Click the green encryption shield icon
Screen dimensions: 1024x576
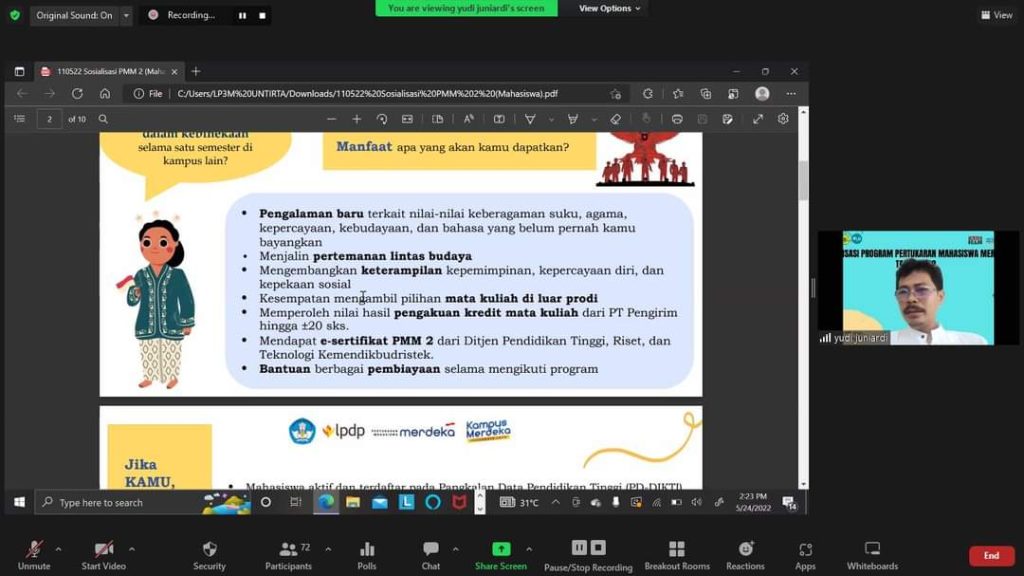pyautogui.click(x=15, y=15)
